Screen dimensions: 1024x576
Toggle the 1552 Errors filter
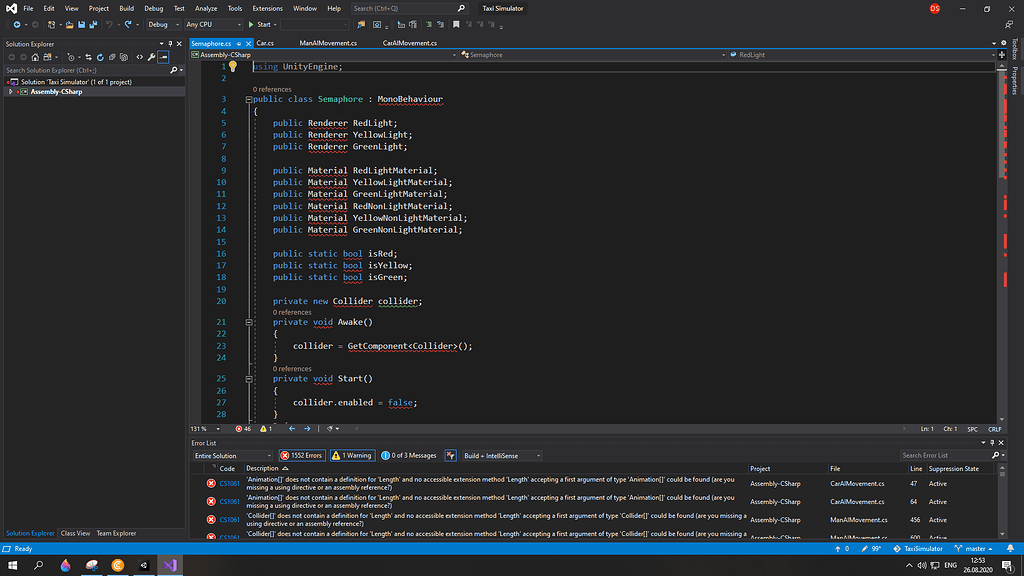point(302,455)
